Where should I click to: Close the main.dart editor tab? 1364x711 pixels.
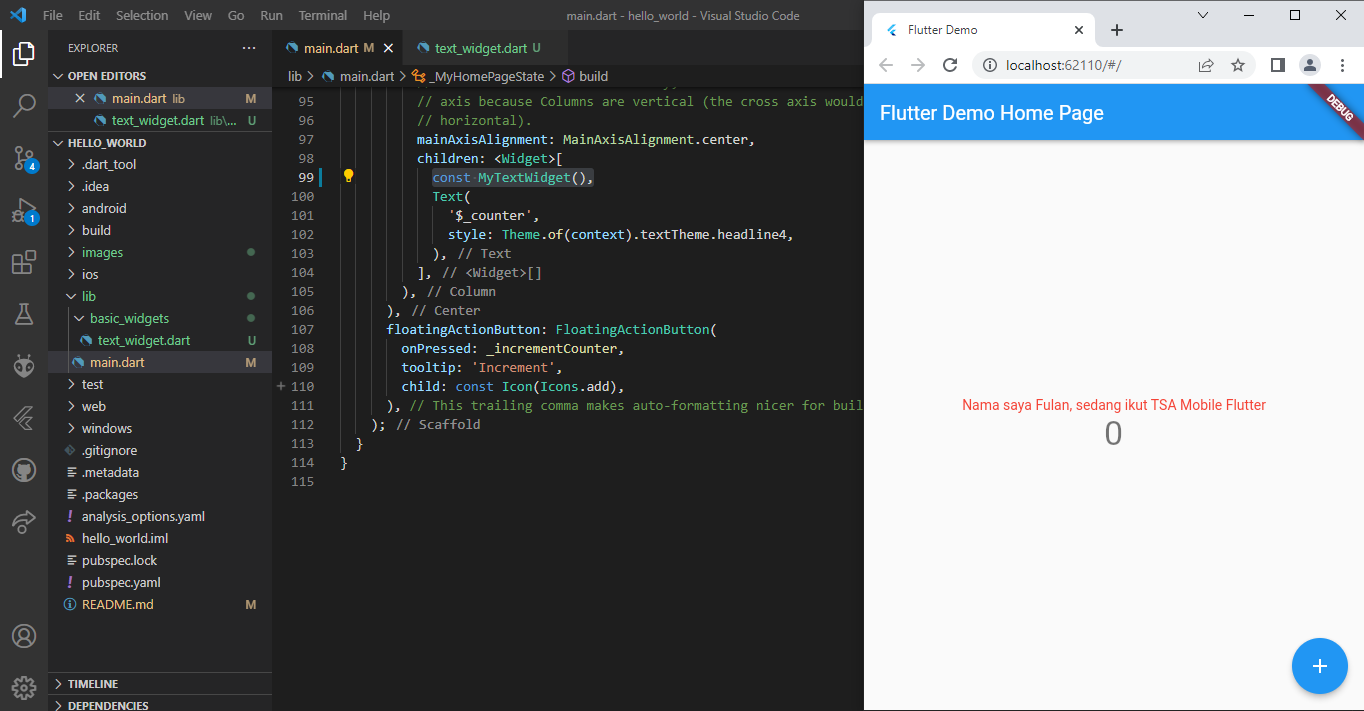tap(388, 48)
